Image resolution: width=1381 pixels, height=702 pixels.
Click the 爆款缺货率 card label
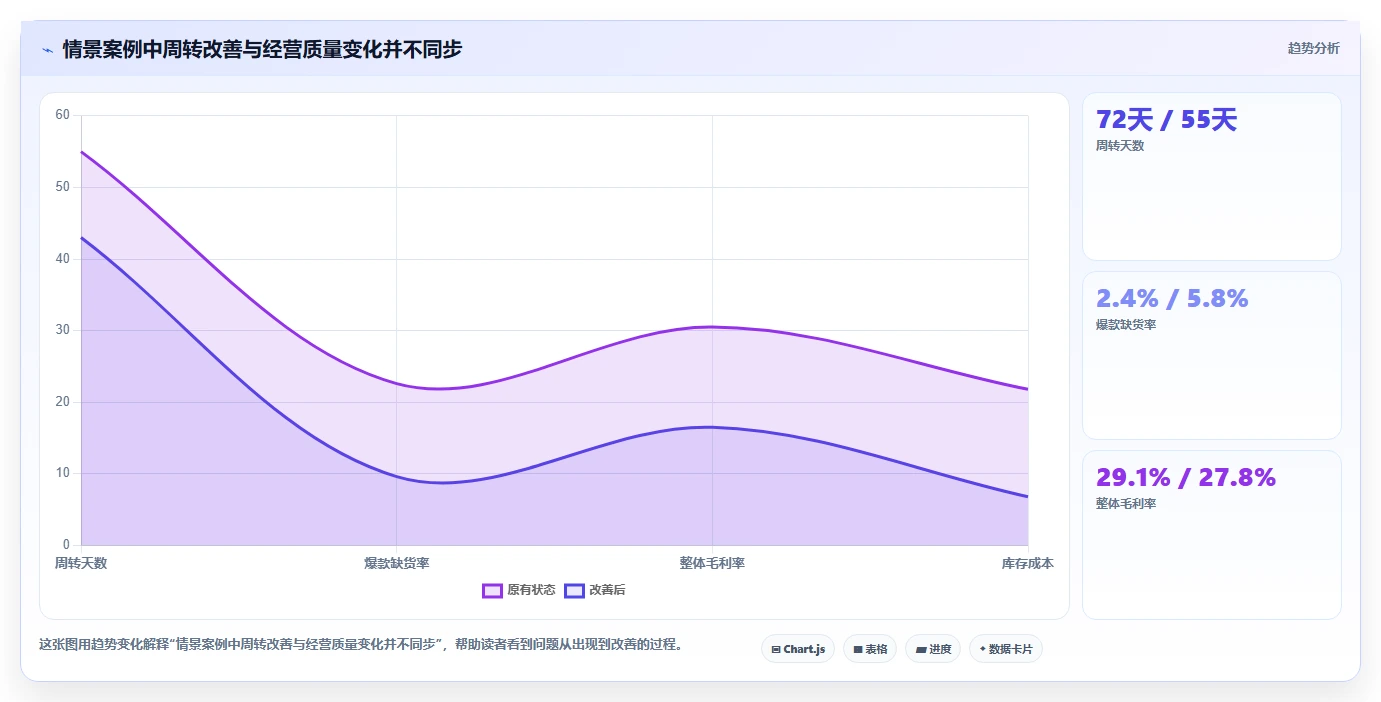1126,325
